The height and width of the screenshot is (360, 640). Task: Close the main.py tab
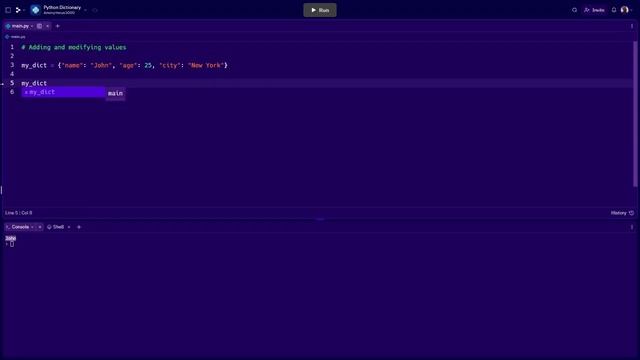click(x=47, y=26)
